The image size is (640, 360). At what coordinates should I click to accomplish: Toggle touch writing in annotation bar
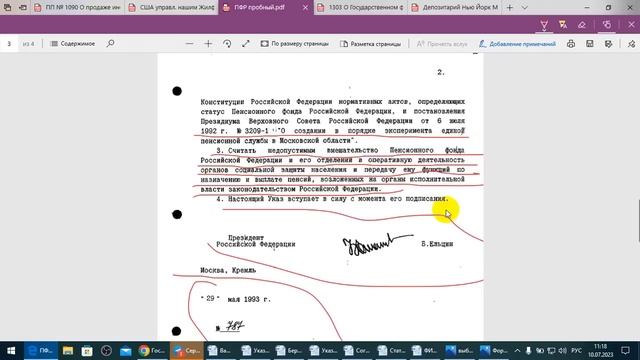pyautogui.click(x=607, y=24)
